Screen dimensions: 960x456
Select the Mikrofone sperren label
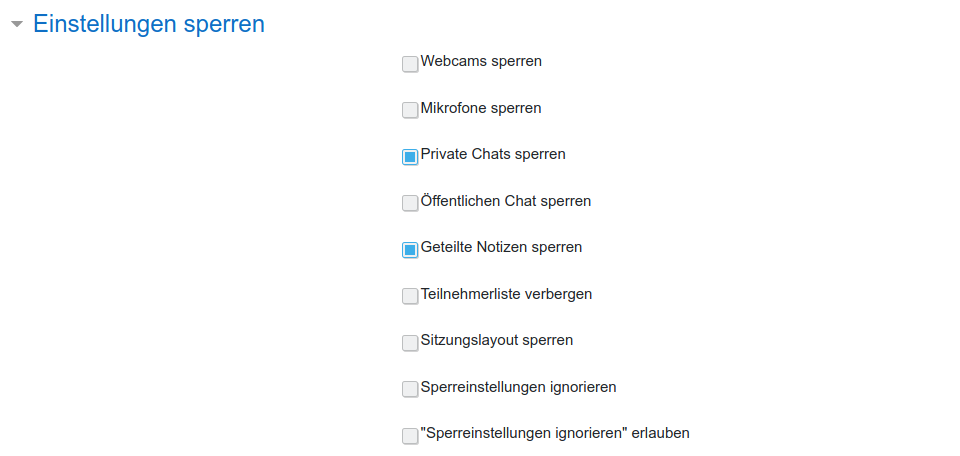481,108
